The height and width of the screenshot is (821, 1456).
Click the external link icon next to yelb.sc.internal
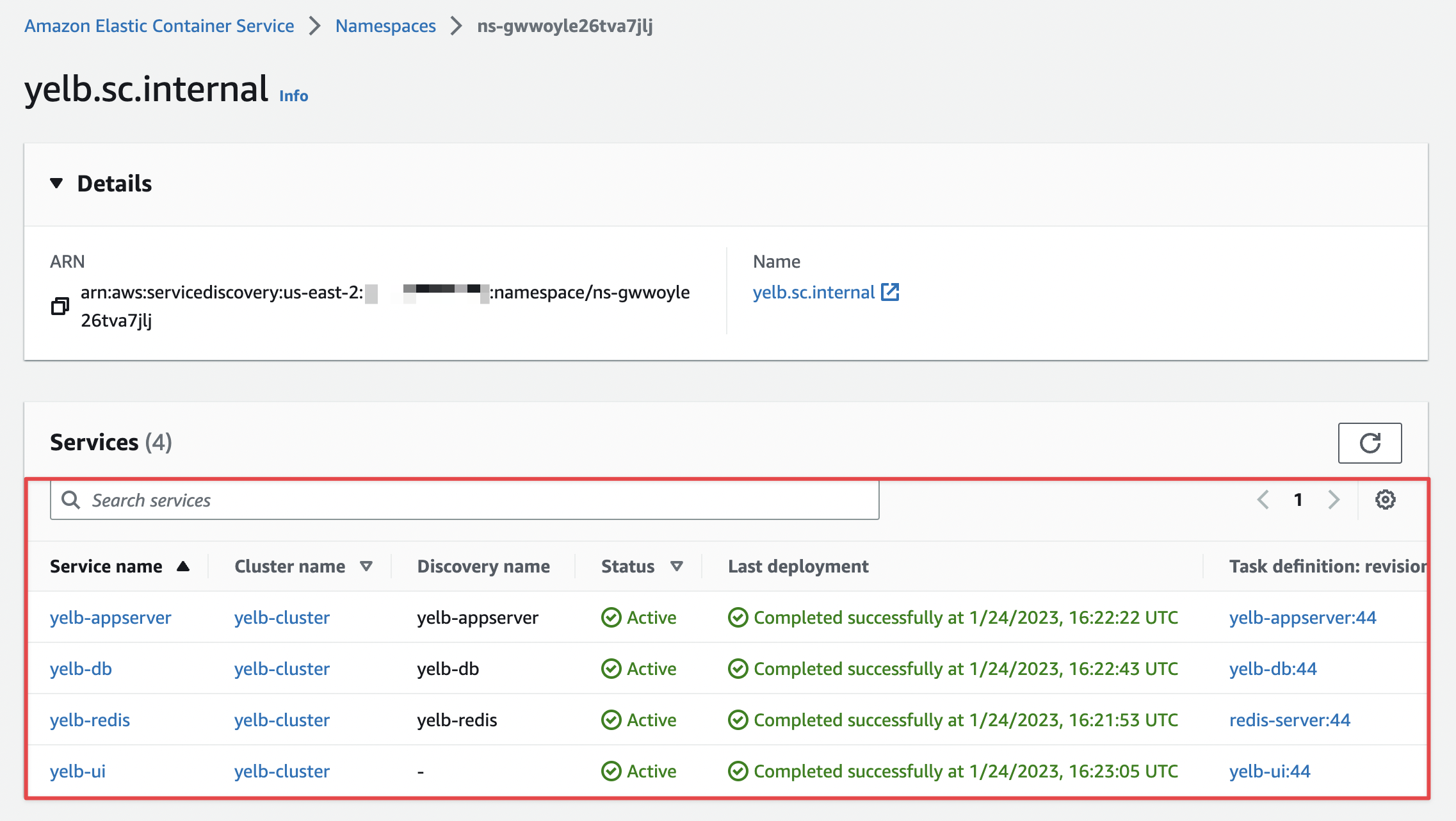[890, 292]
